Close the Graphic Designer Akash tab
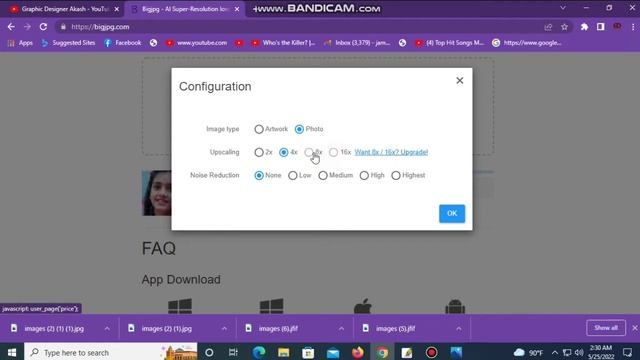 [x=117, y=9]
